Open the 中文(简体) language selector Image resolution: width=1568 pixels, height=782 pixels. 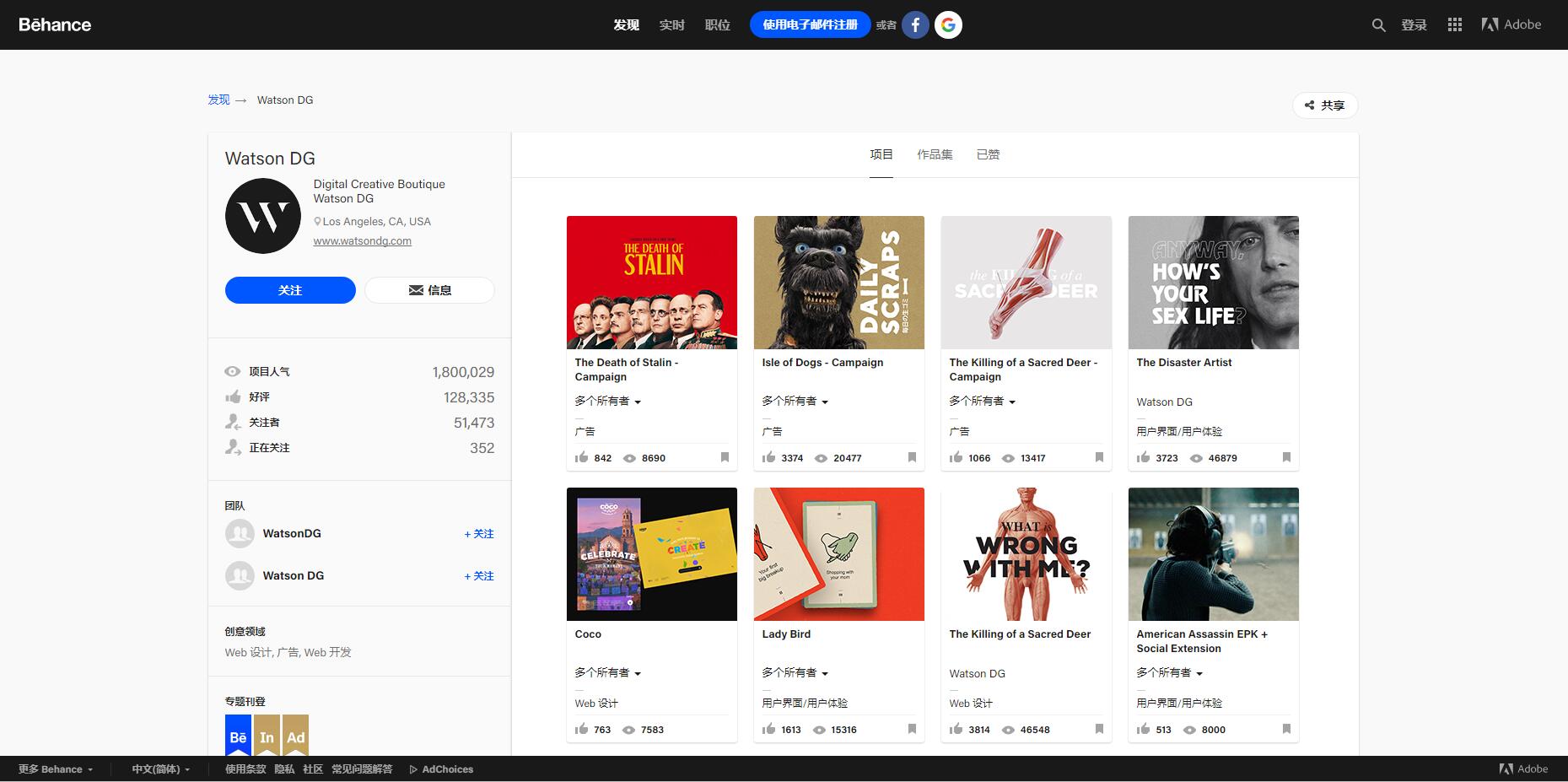161,769
